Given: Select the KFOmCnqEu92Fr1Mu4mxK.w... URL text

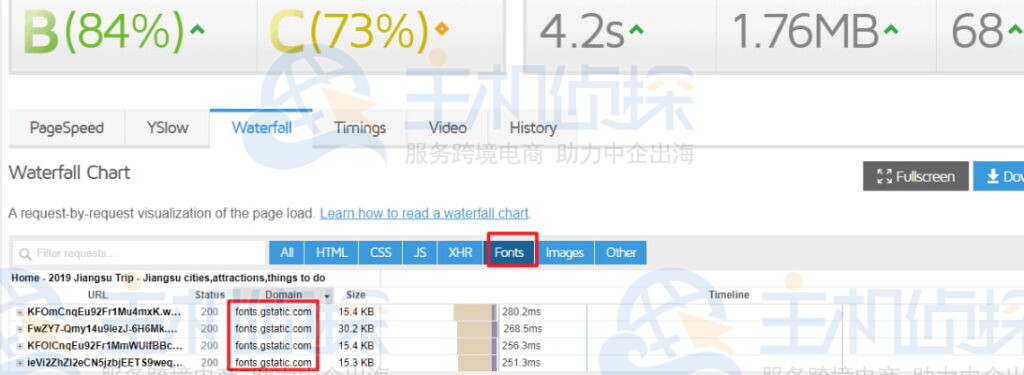Looking at the screenshot, I should [x=104, y=312].
